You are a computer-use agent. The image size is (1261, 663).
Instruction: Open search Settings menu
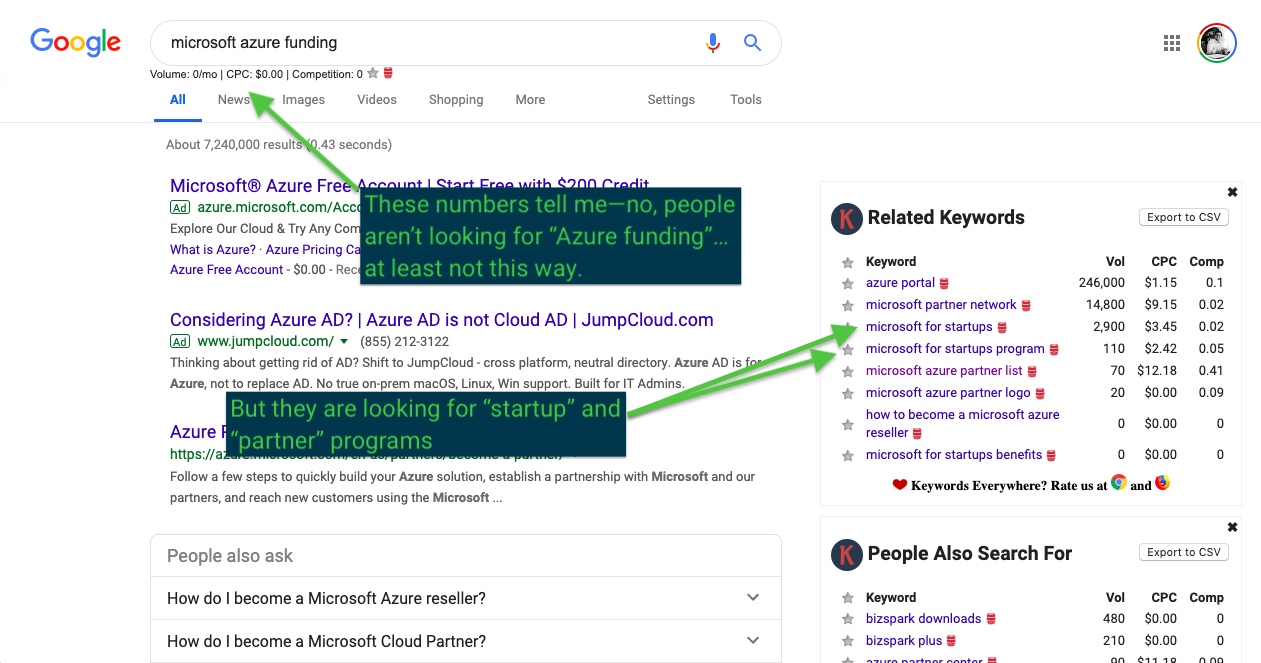click(671, 100)
